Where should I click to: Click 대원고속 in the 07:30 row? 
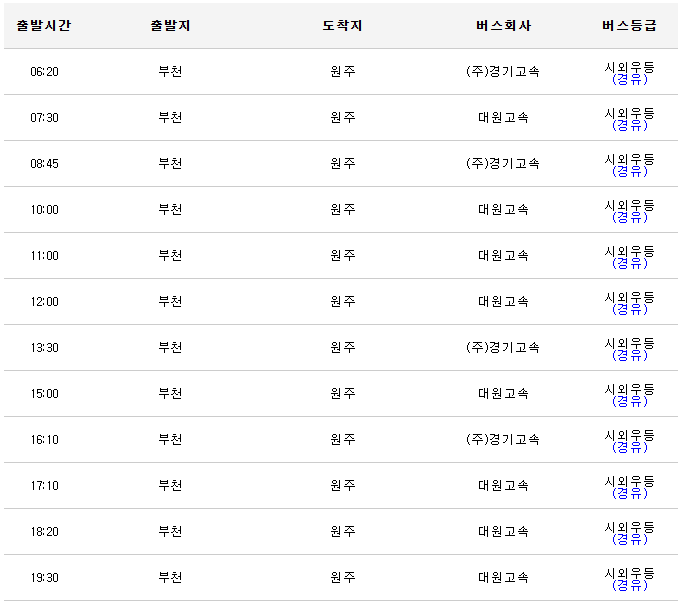pos(503,118)
